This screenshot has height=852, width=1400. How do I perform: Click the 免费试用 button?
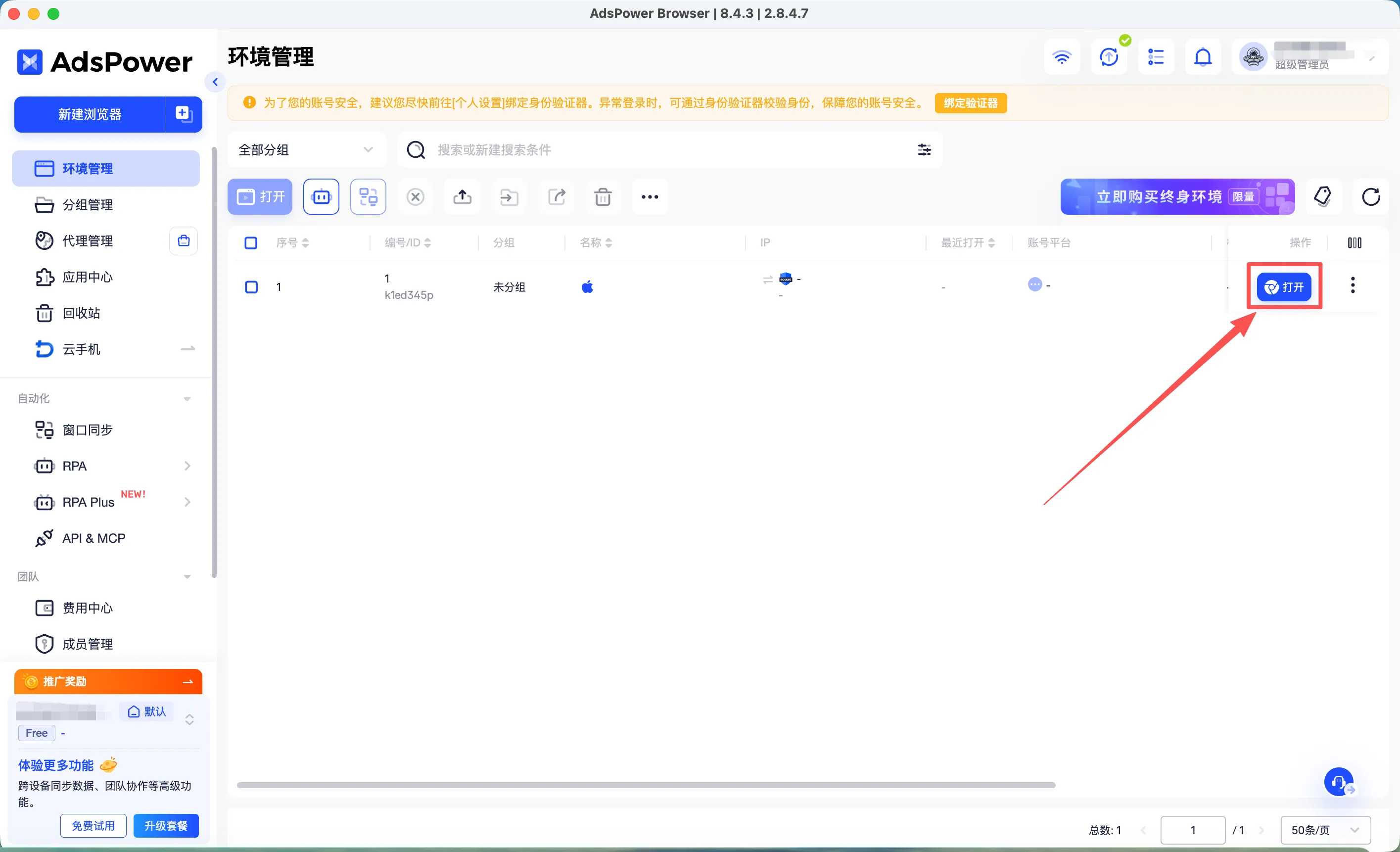point(93,825)
